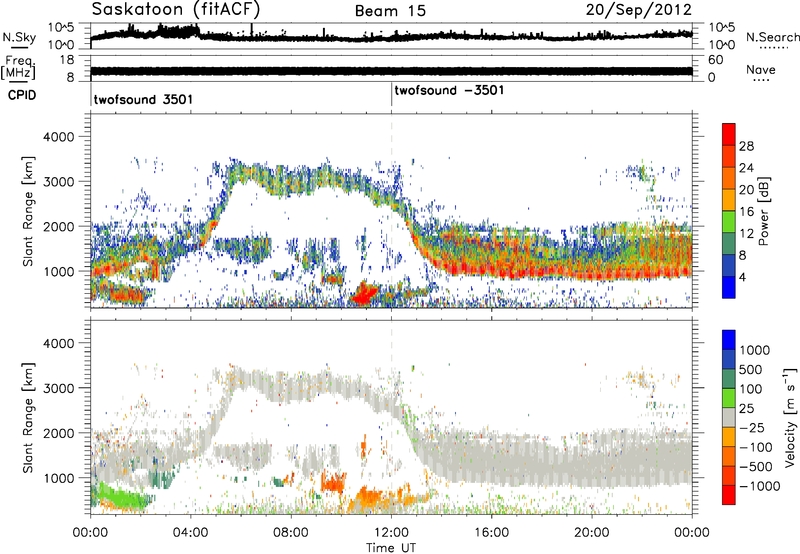Click the '08:00' time axis tick label
Image resolution: width=800 pixels, height=554 pixels.
tap(291, 533)
